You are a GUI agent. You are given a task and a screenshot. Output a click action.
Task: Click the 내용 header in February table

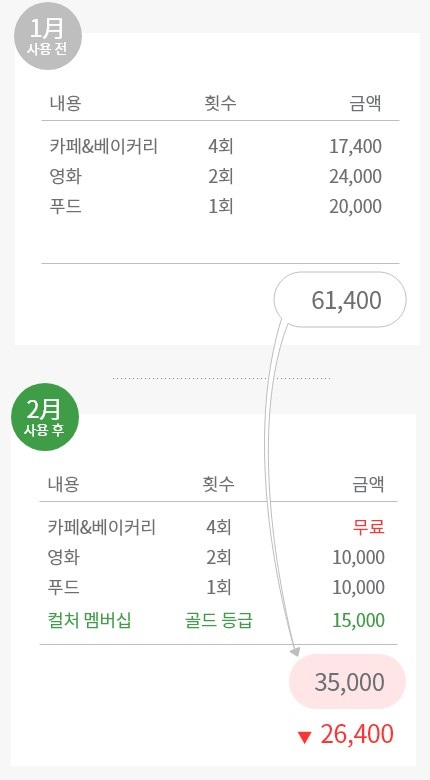point(64,484)
